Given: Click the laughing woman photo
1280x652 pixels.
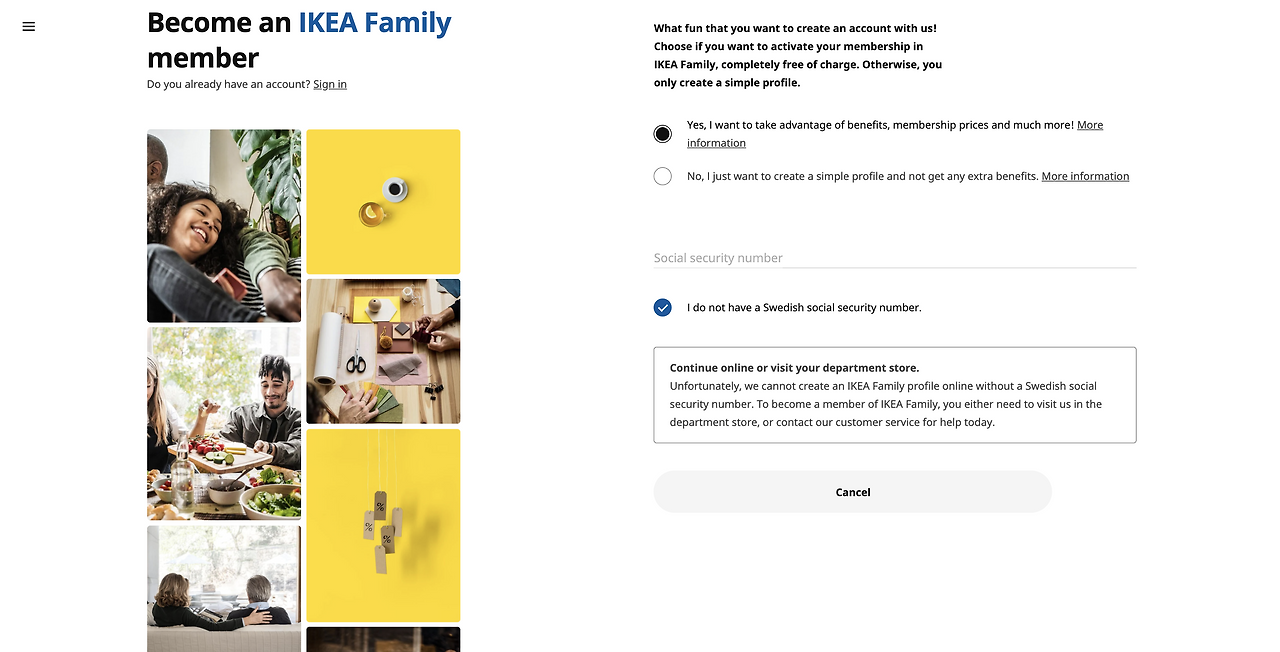Looking at the screenshot, I should pyautogui.click(x=223, y=225).
